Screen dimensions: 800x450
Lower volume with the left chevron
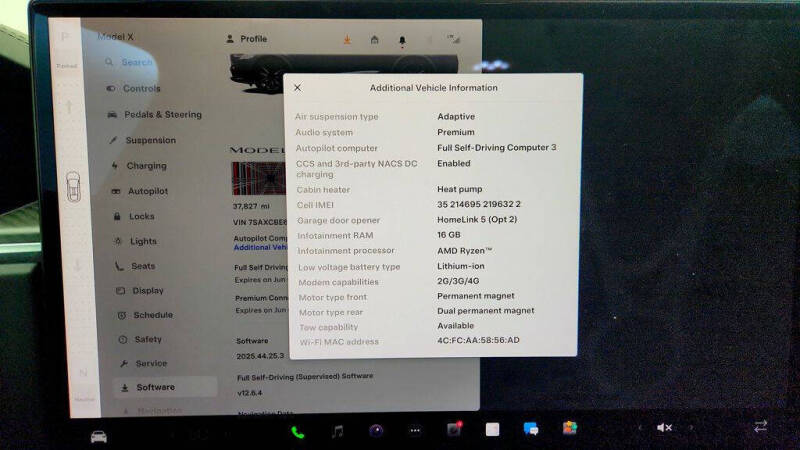point(640,428)
